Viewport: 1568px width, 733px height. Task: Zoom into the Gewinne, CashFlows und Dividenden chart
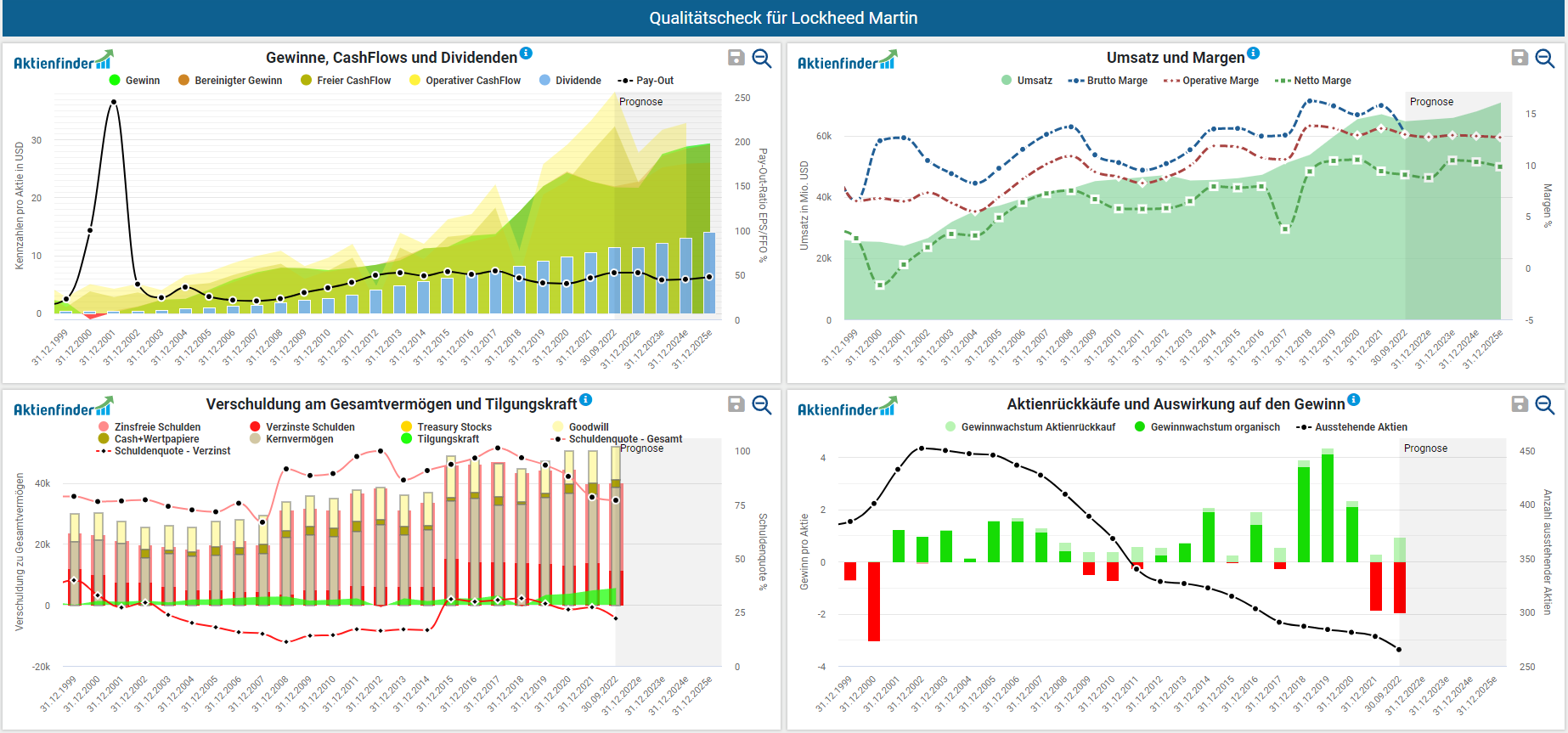762,58
